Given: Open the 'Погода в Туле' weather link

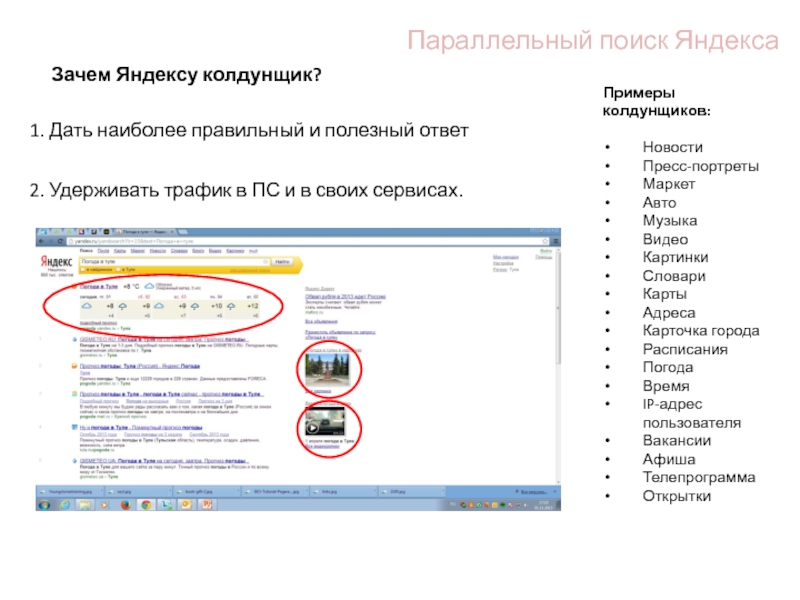Looking at the screenshot, I should [x=99, y=287].
